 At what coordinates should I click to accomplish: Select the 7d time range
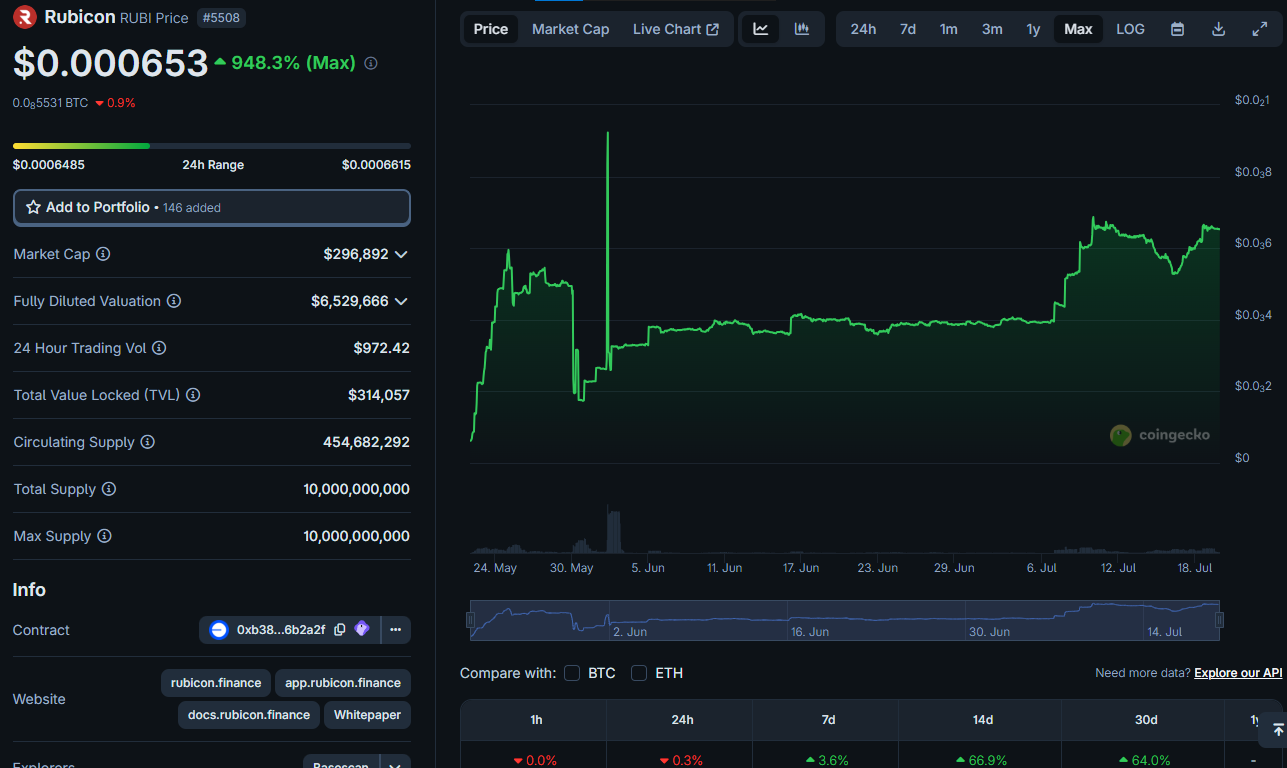coord(908,29)
